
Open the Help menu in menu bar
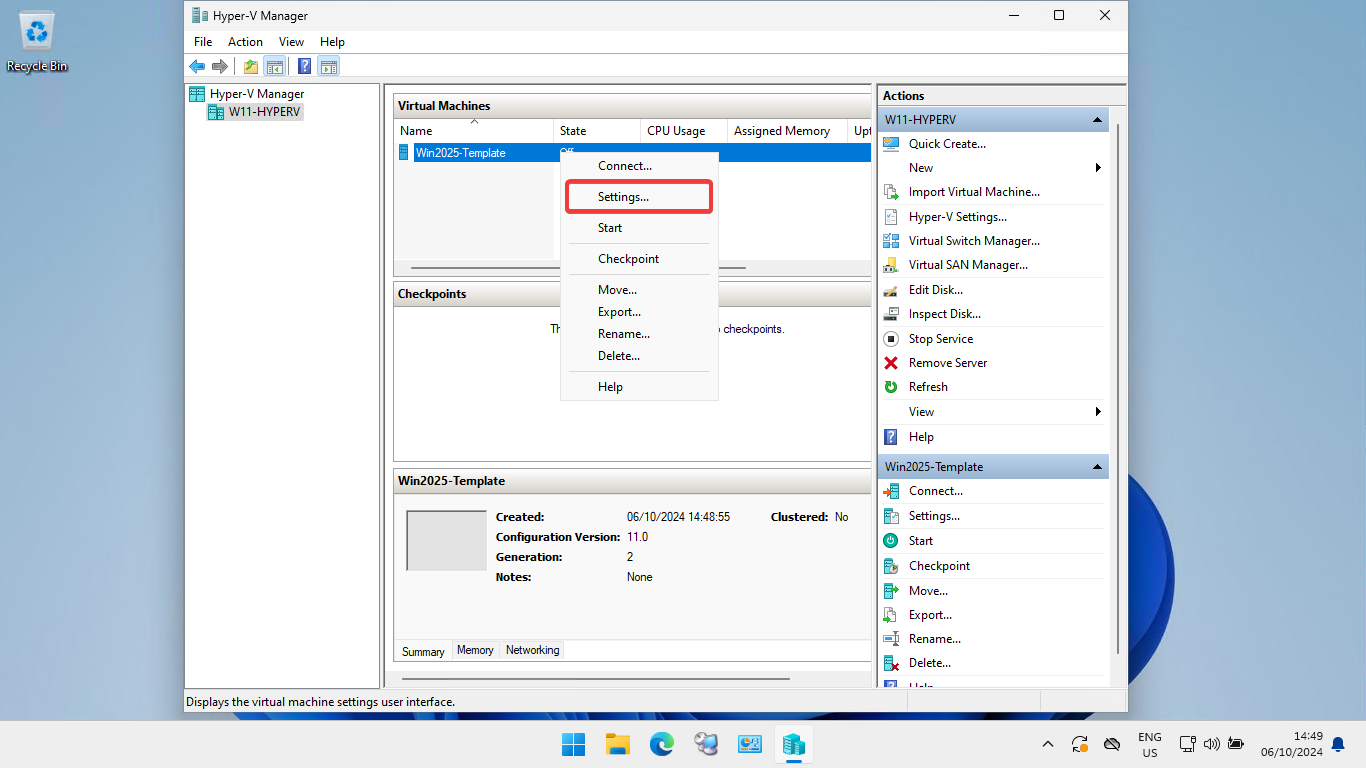[332, 42]
